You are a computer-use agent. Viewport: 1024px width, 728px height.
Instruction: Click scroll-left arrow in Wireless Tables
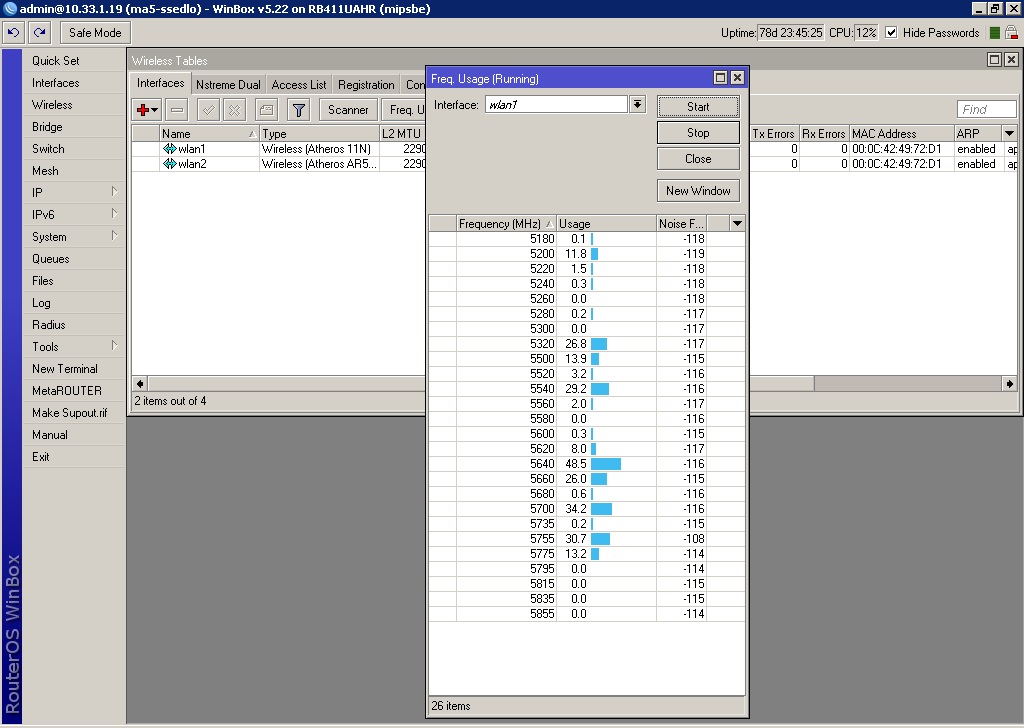click(x=140, y=383)
